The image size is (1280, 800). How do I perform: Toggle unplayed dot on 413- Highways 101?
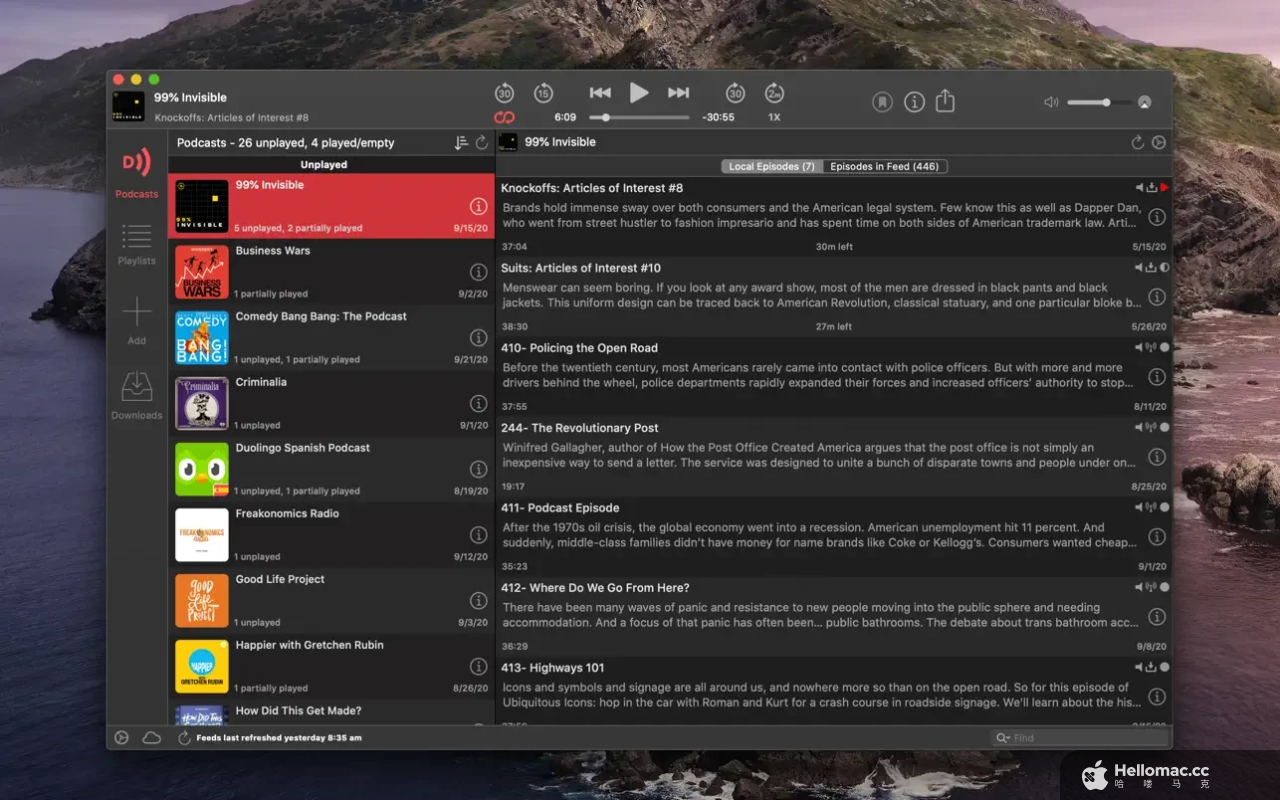1164,668
